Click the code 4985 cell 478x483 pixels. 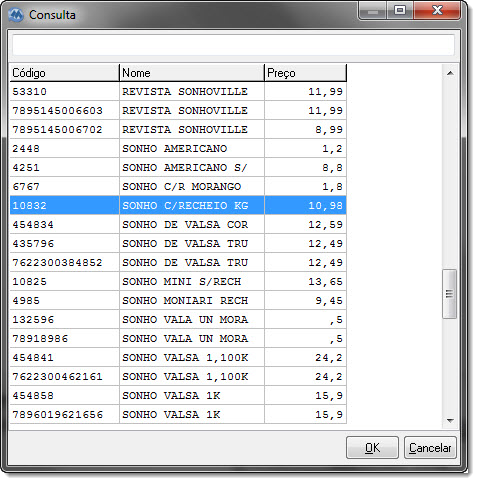[x=64, y=300]
